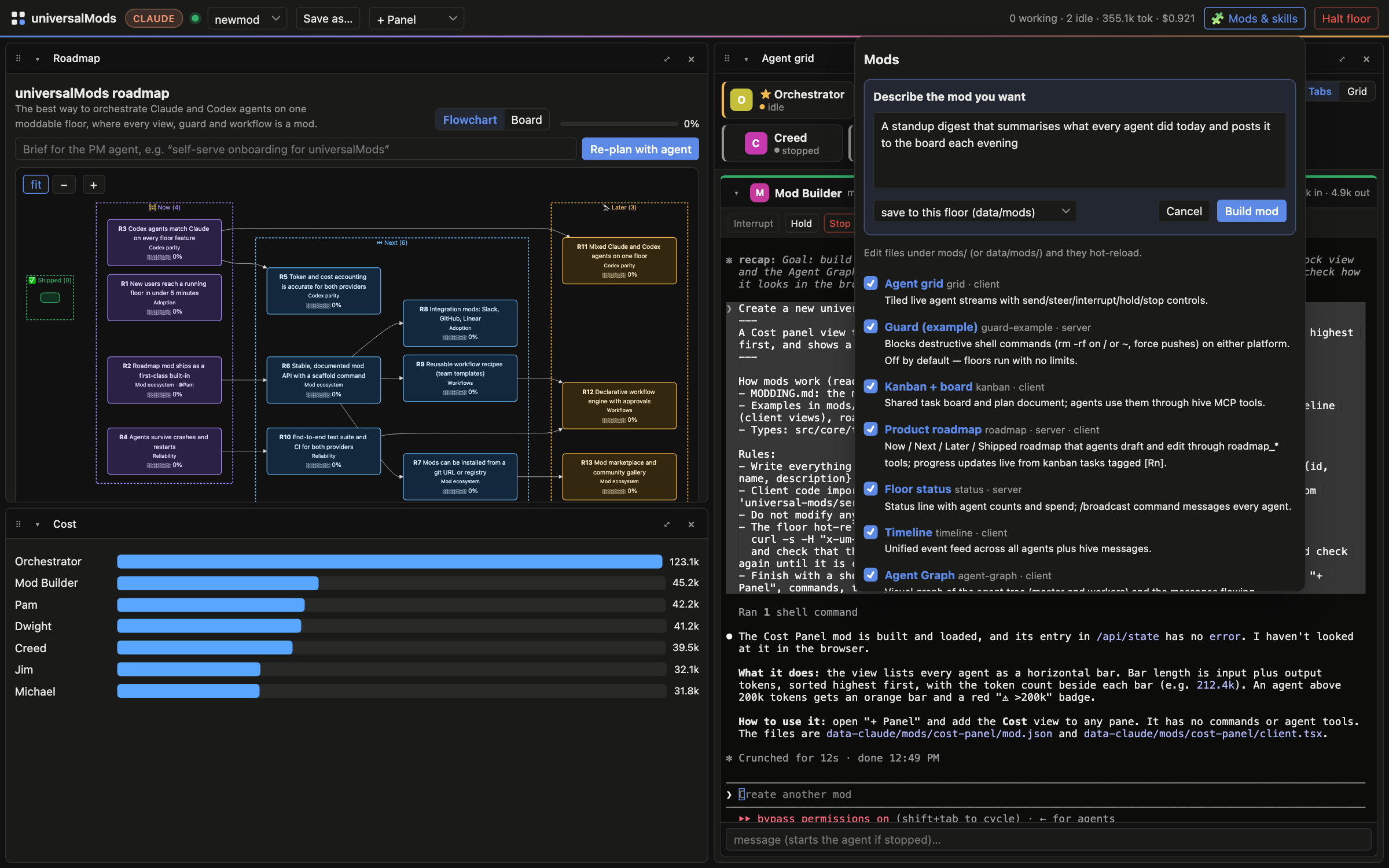Image resolution: width=1389 pixels, height=868 pixels.
Task: Click Re-plan with agent button
Action: pos(640,149)
